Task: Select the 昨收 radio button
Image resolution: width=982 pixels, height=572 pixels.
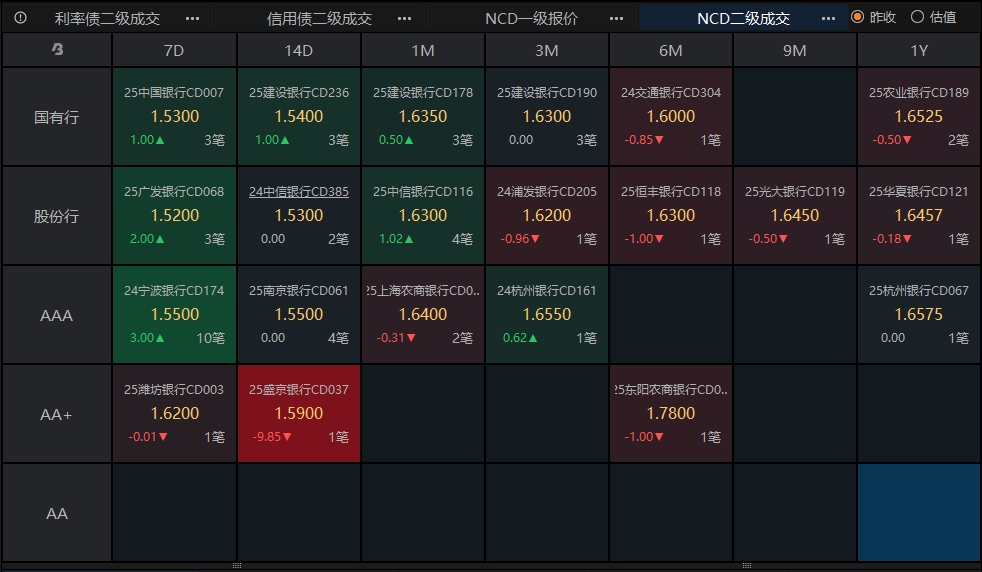Action: [x=857, y=17]
